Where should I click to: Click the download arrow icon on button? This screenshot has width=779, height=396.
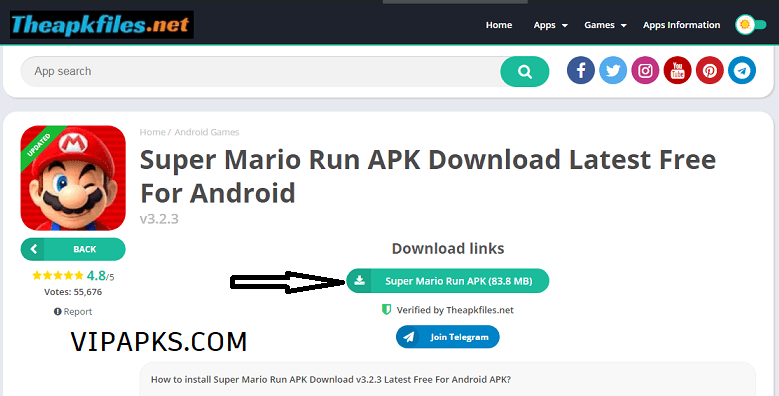coord(360,281)
